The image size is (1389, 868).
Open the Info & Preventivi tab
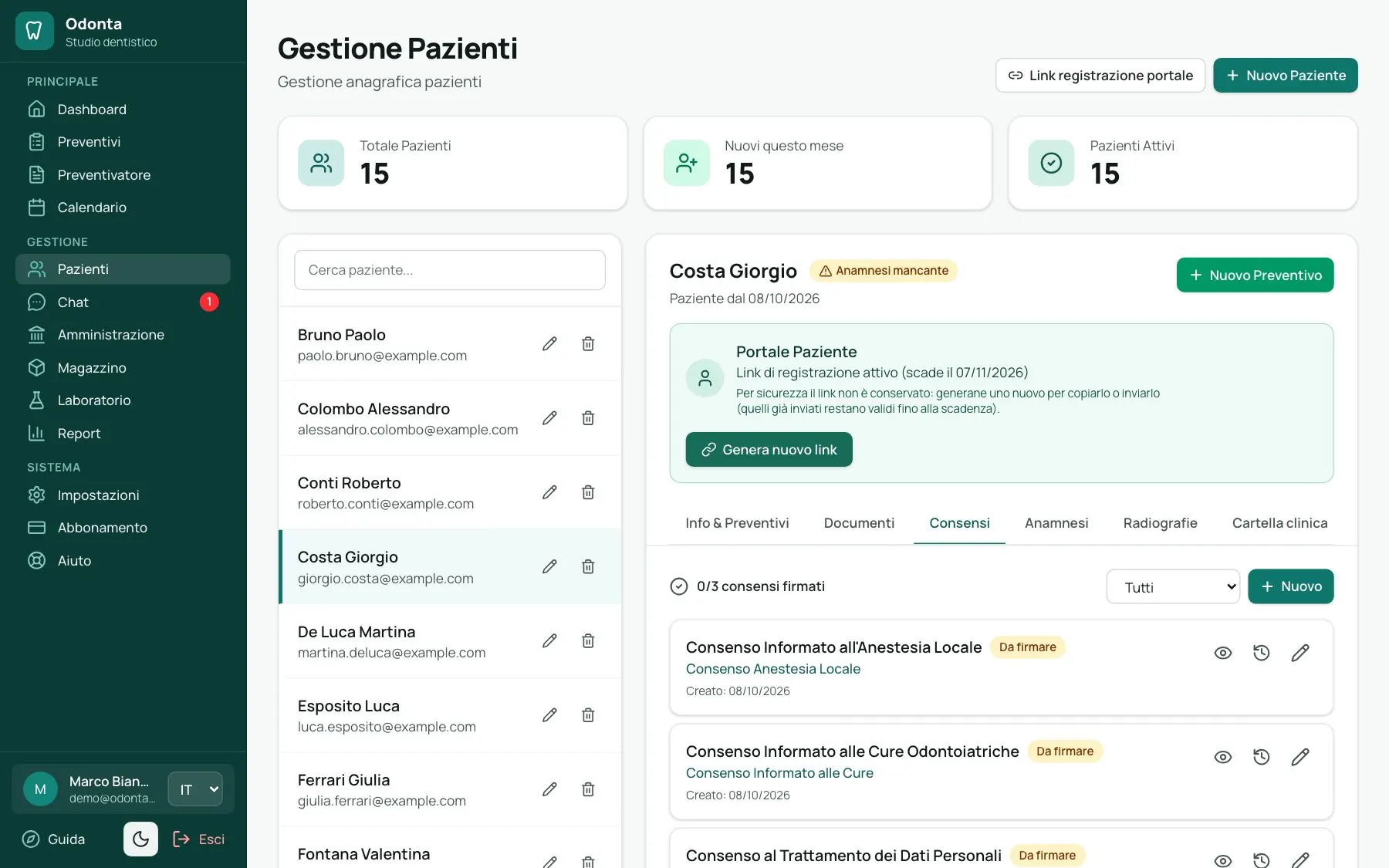coord(737,523)
